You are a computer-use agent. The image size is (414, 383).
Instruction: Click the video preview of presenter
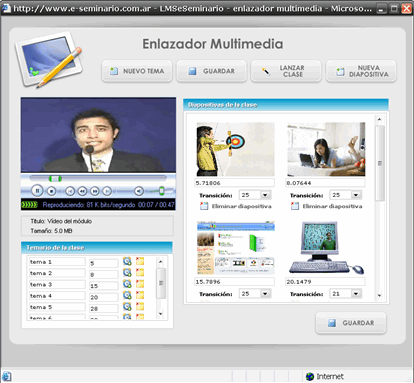98,135
